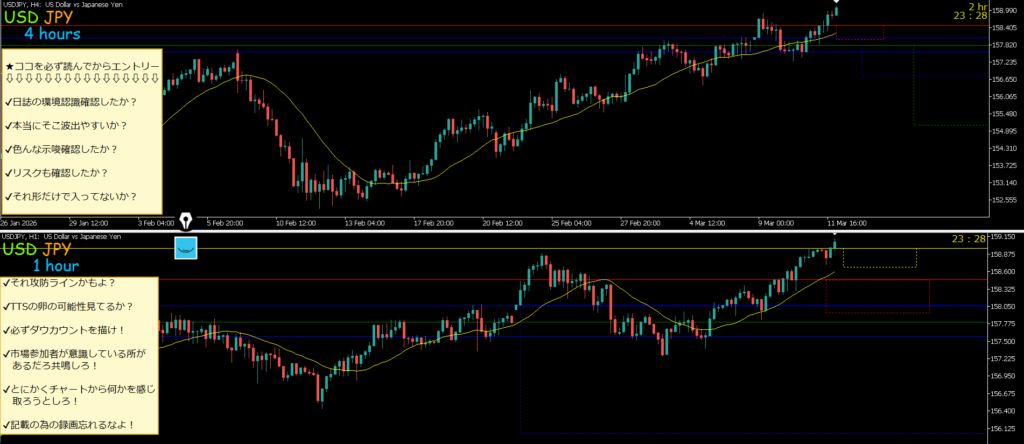Click the '日誌の環境認識確認したか？' checklist item
The height and width of the screenshot is (444, 1024).
[71, 102]
